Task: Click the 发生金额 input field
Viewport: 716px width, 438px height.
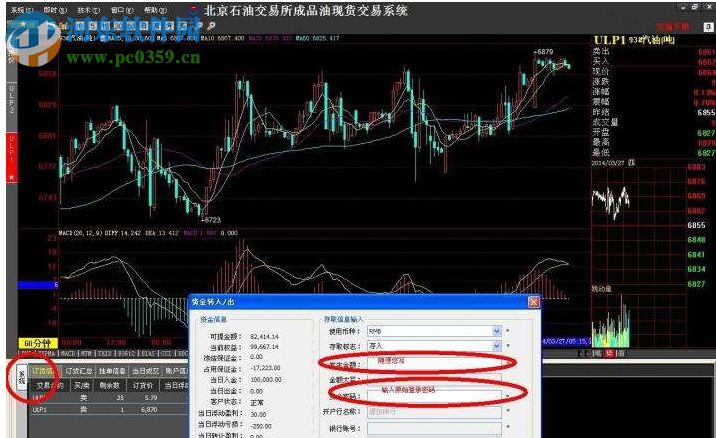Action: click(434, 364)
